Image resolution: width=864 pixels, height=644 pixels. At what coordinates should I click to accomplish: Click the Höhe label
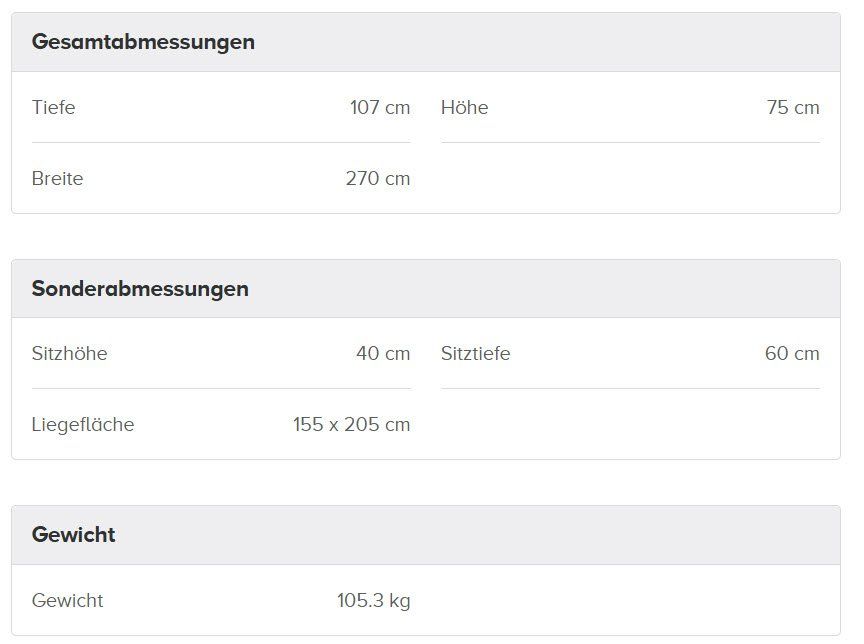click(465, 107)
